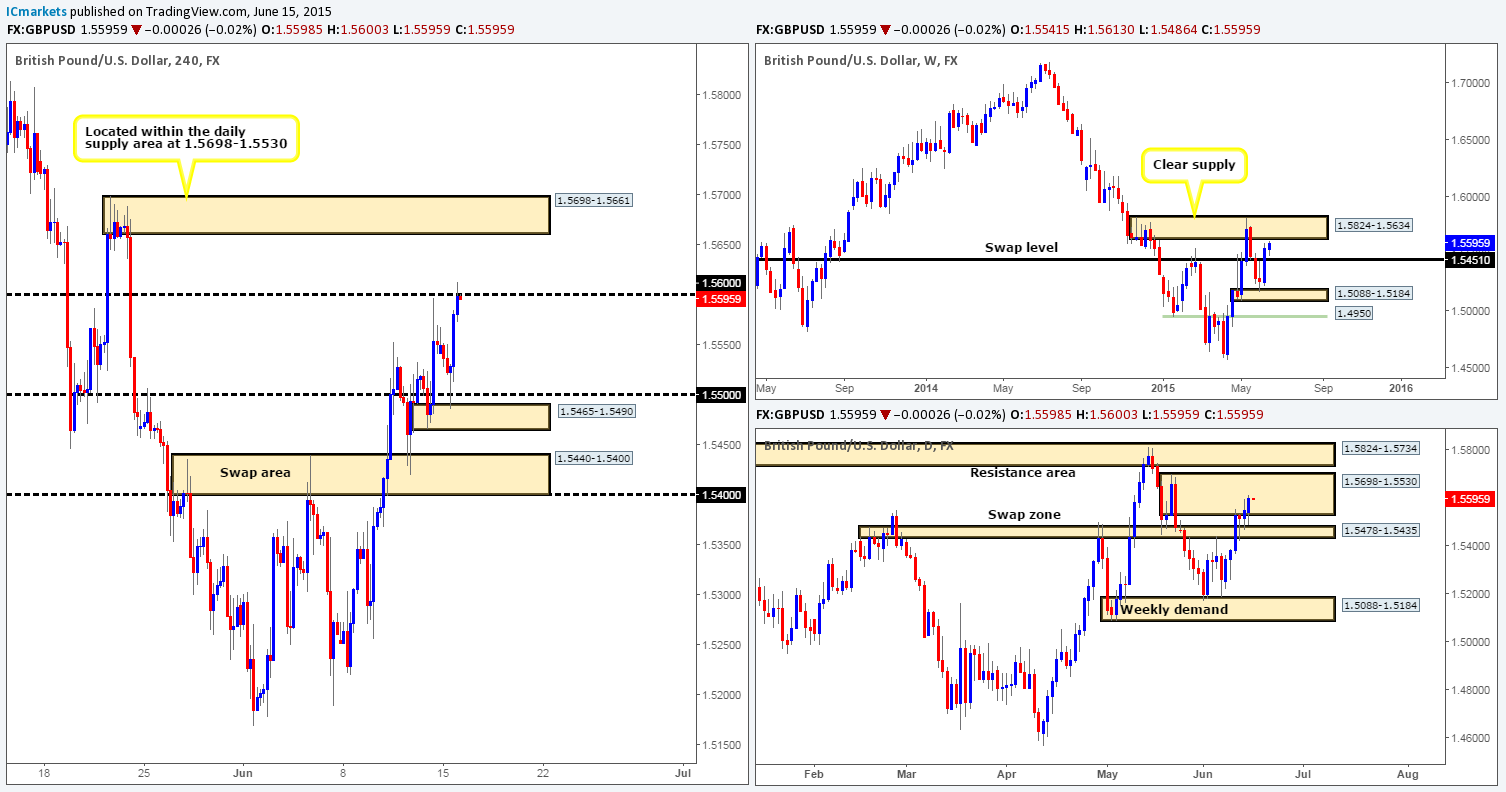Select the Swap zone box on daily chart
Viewport: 1506px width, 792px height.
coord(1097,532)
